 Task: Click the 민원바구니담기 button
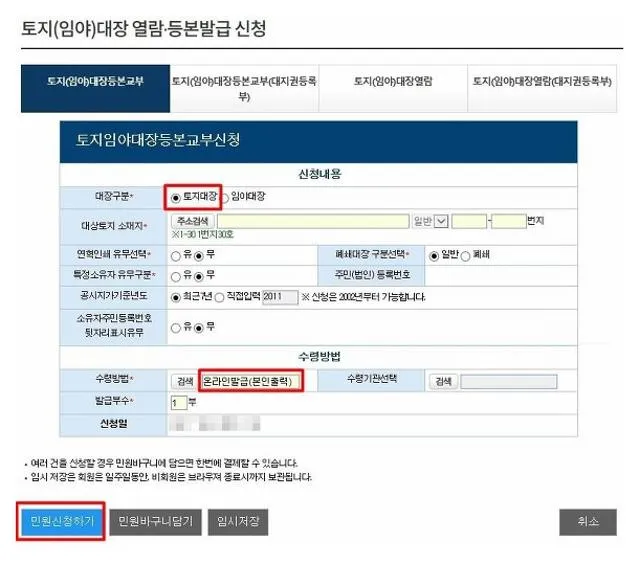coord(155,522)
